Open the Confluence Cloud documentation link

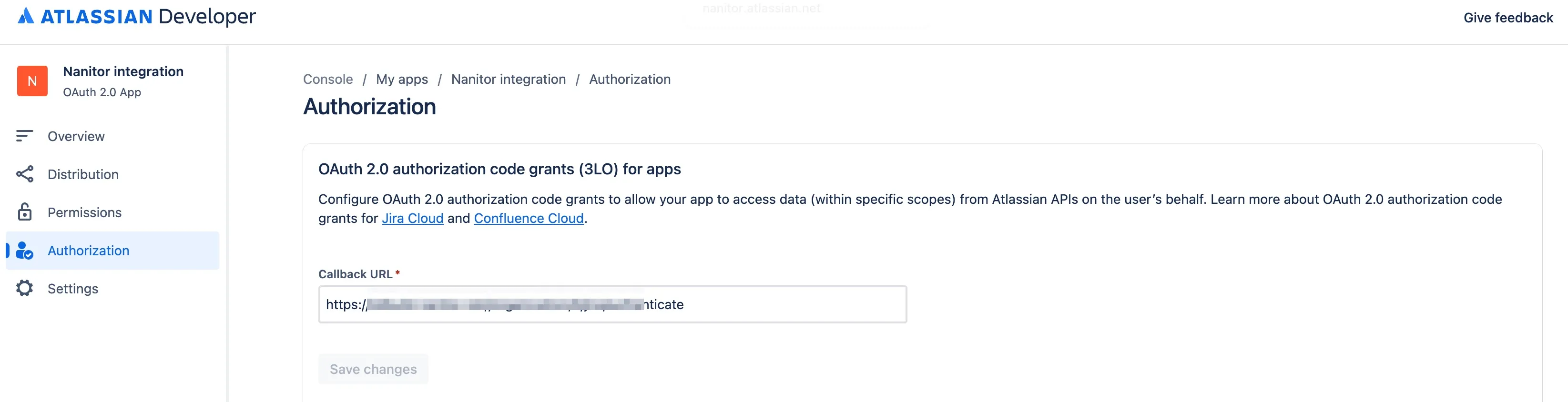(x=529, y=218)
